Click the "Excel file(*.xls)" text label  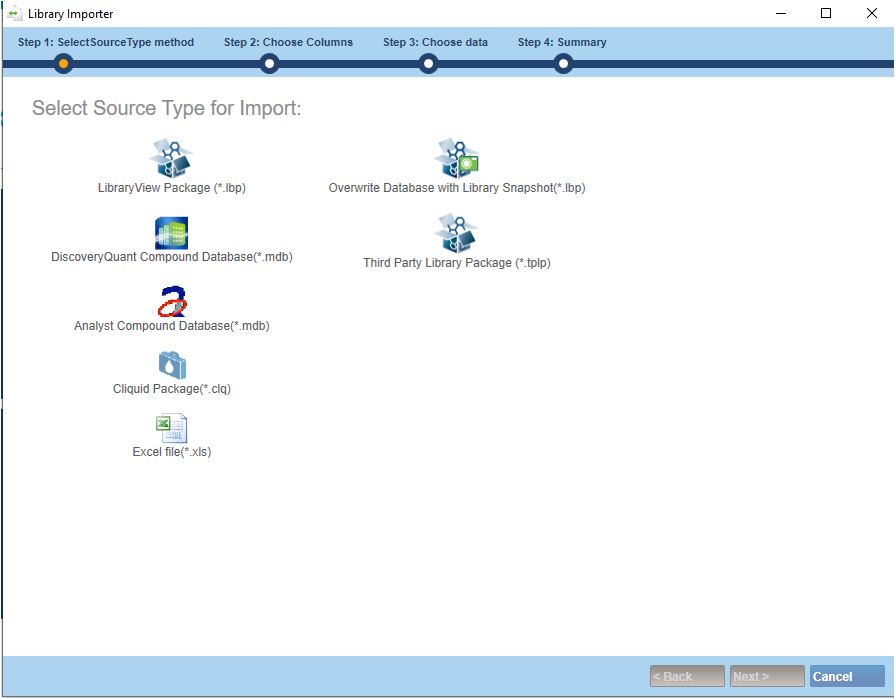click(172, 452)
